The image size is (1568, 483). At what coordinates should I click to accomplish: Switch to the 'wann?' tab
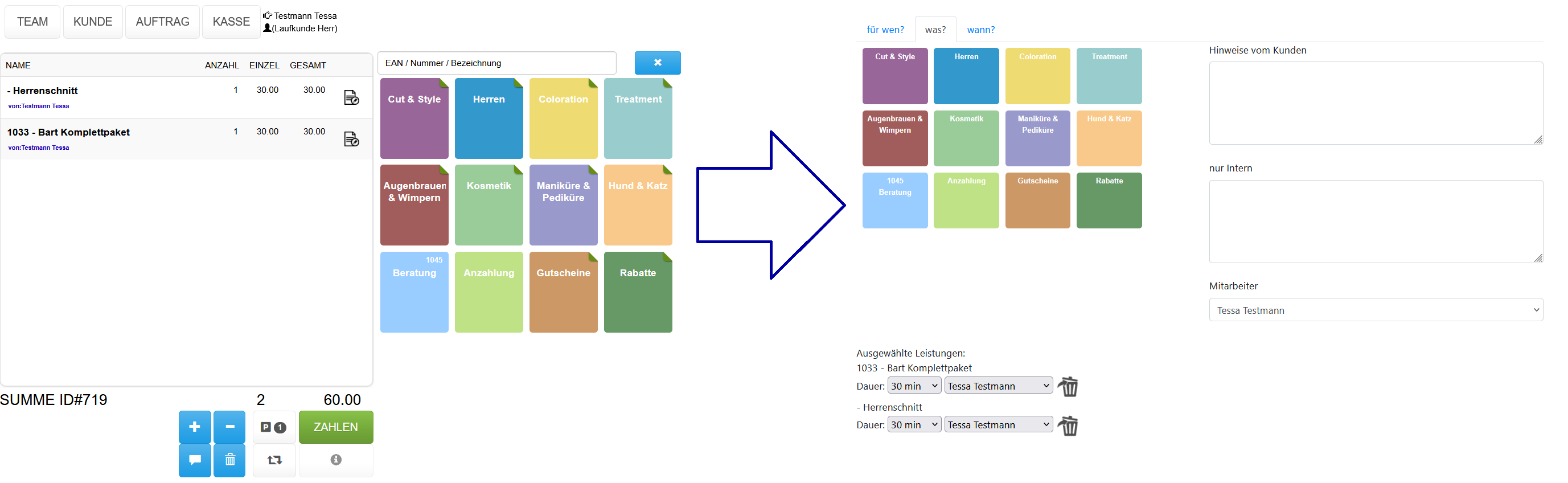click(x=980, y=30)
